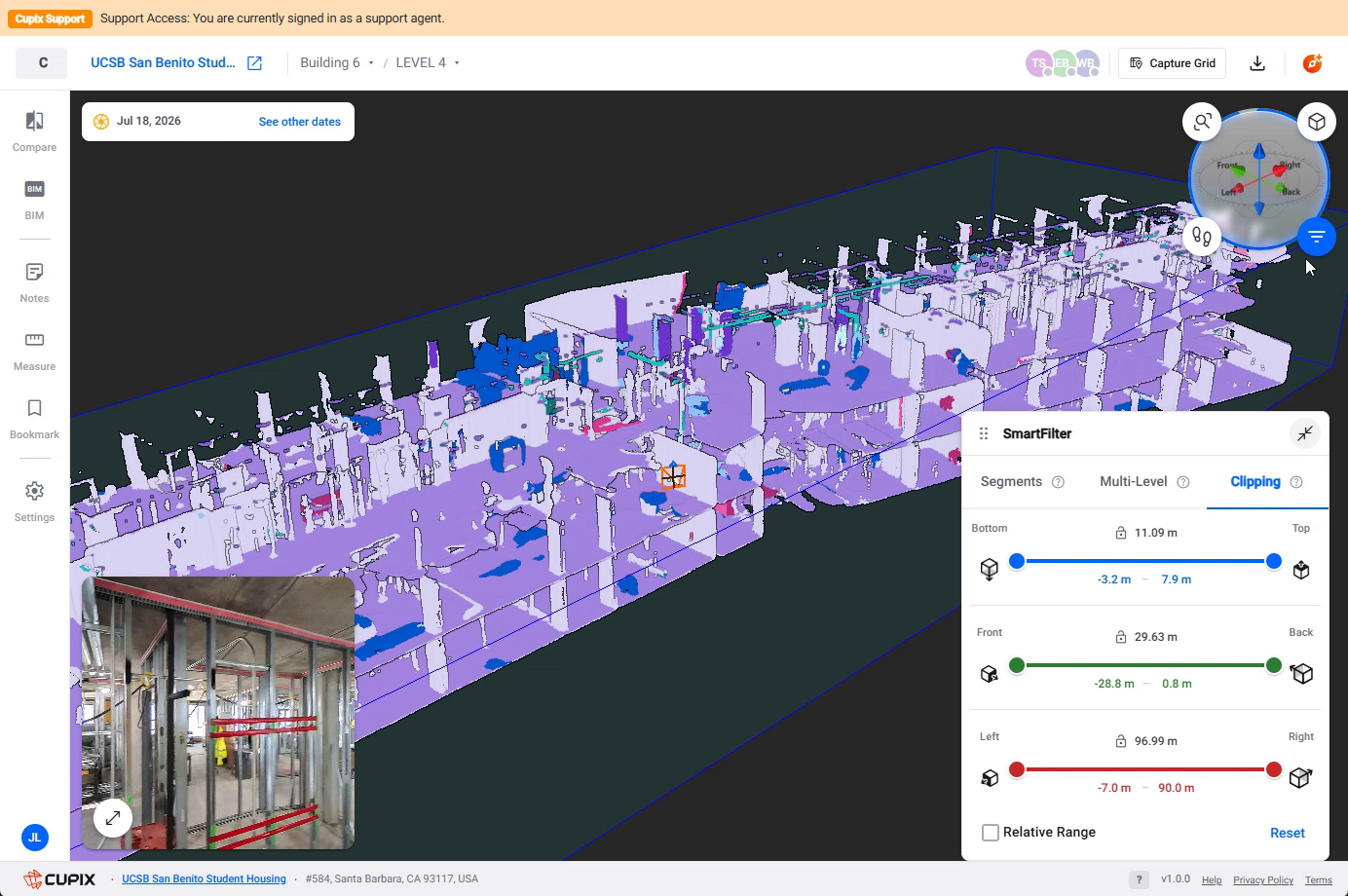Toggle the lock beside 96.99 m
Image resolution: width=1348 pixels, height=896 pixels.
pyautogui.click(x=1121, y=741)
